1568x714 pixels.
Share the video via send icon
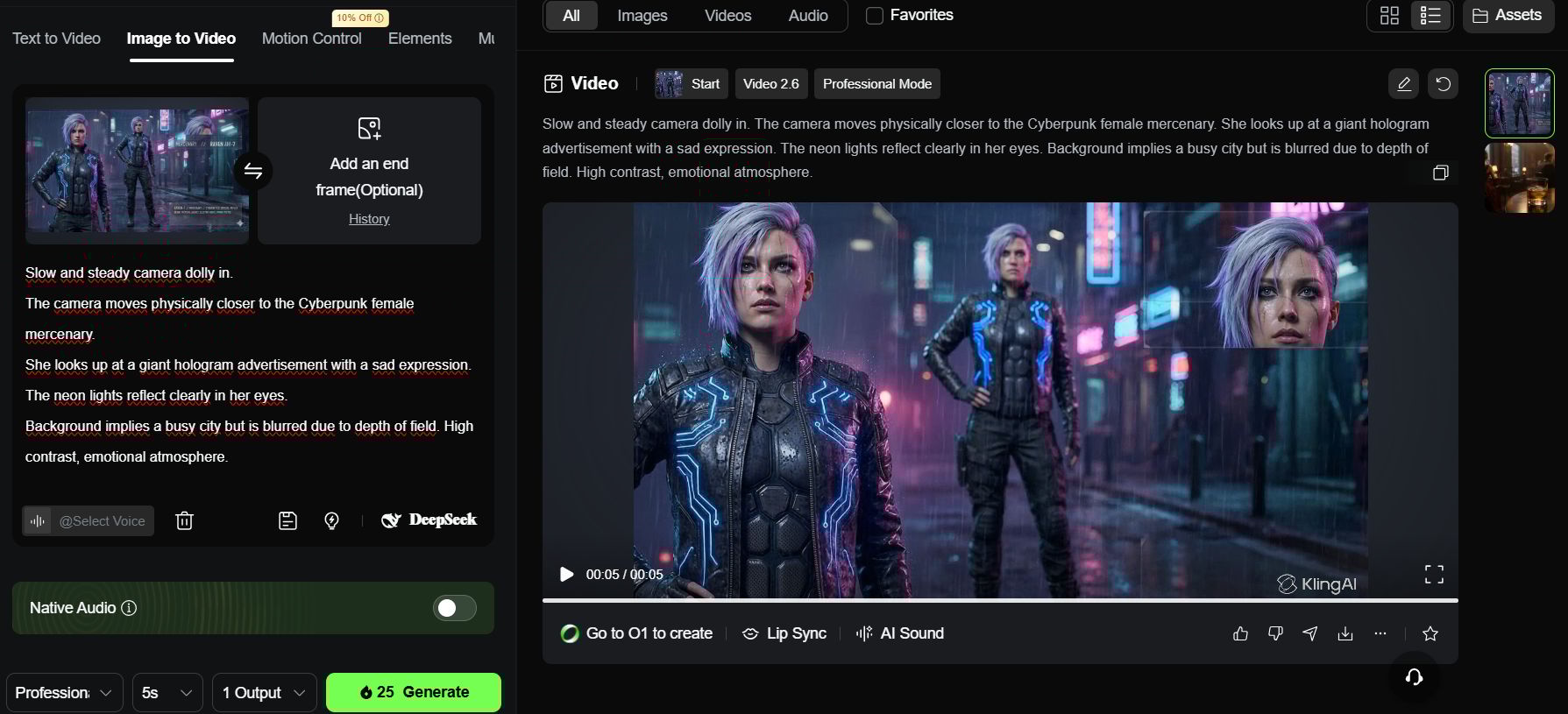[x=1310, y=633]
